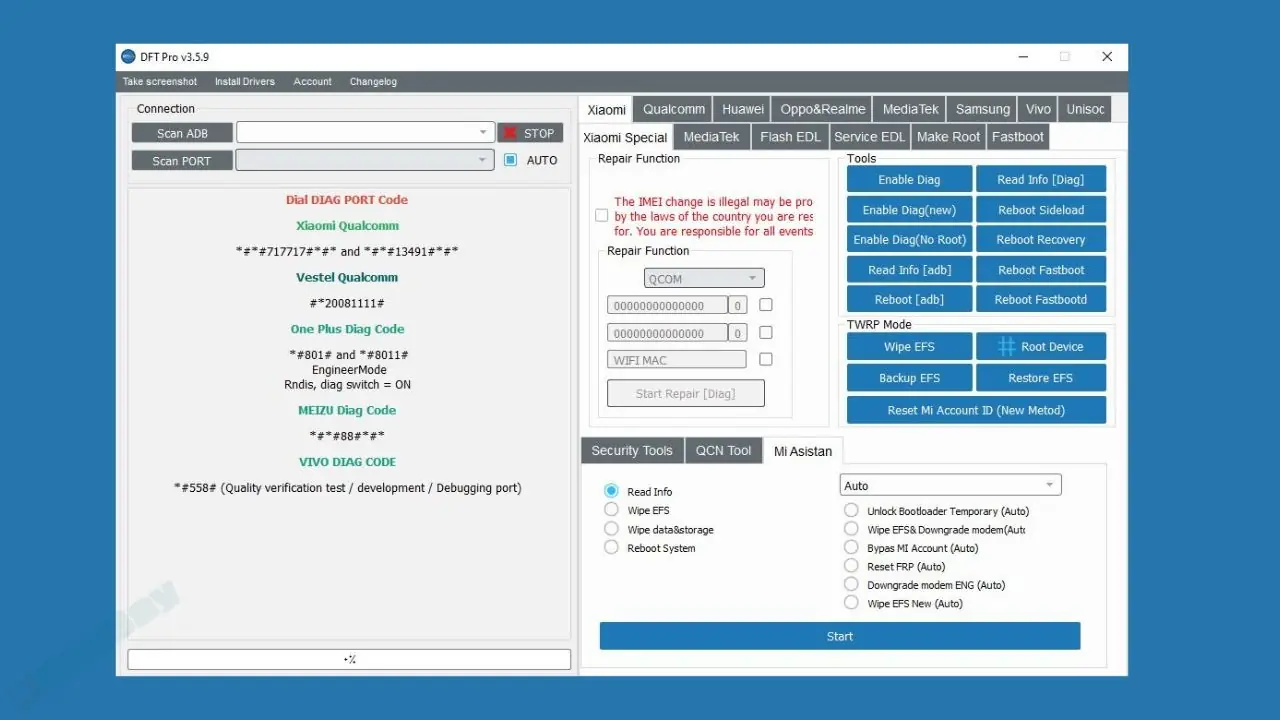Select Bypas MI Account (Auto) option
The width and height of the screenshot is (1280, 720).
click(x=851, y=547)
